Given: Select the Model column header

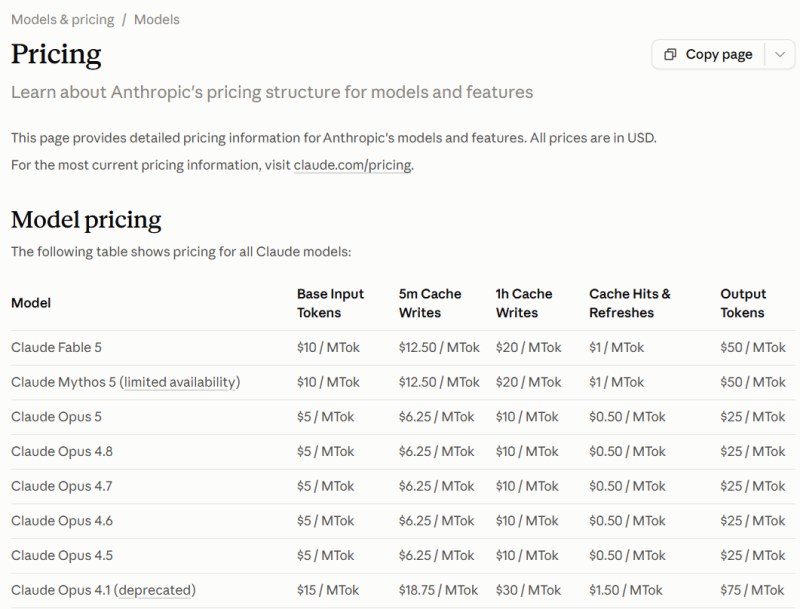Looking at the screenshot, I should pyautogui.click(x=31, y=303).
